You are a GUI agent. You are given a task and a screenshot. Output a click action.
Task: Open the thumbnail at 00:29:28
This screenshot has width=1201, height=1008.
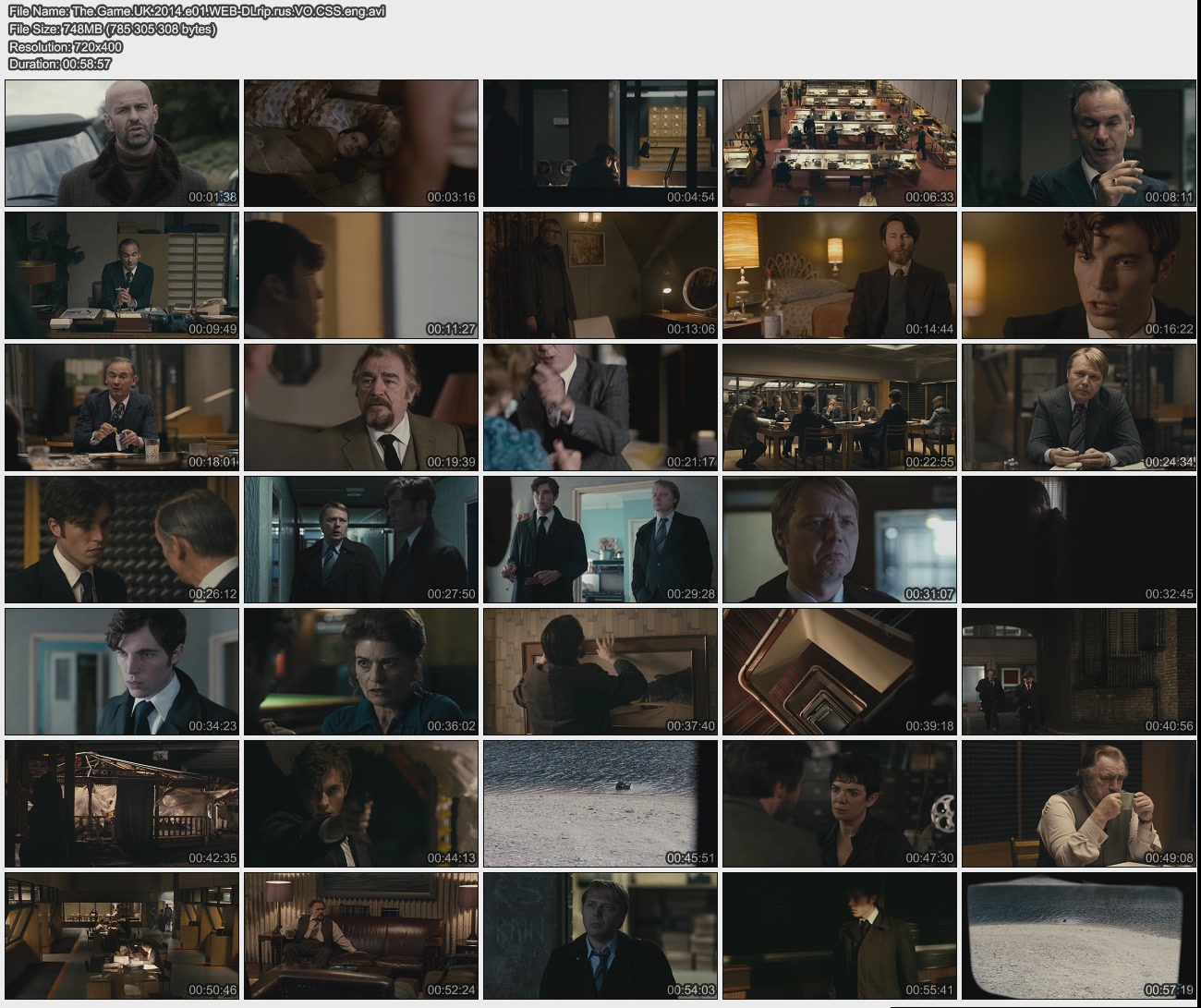(600, 540)
